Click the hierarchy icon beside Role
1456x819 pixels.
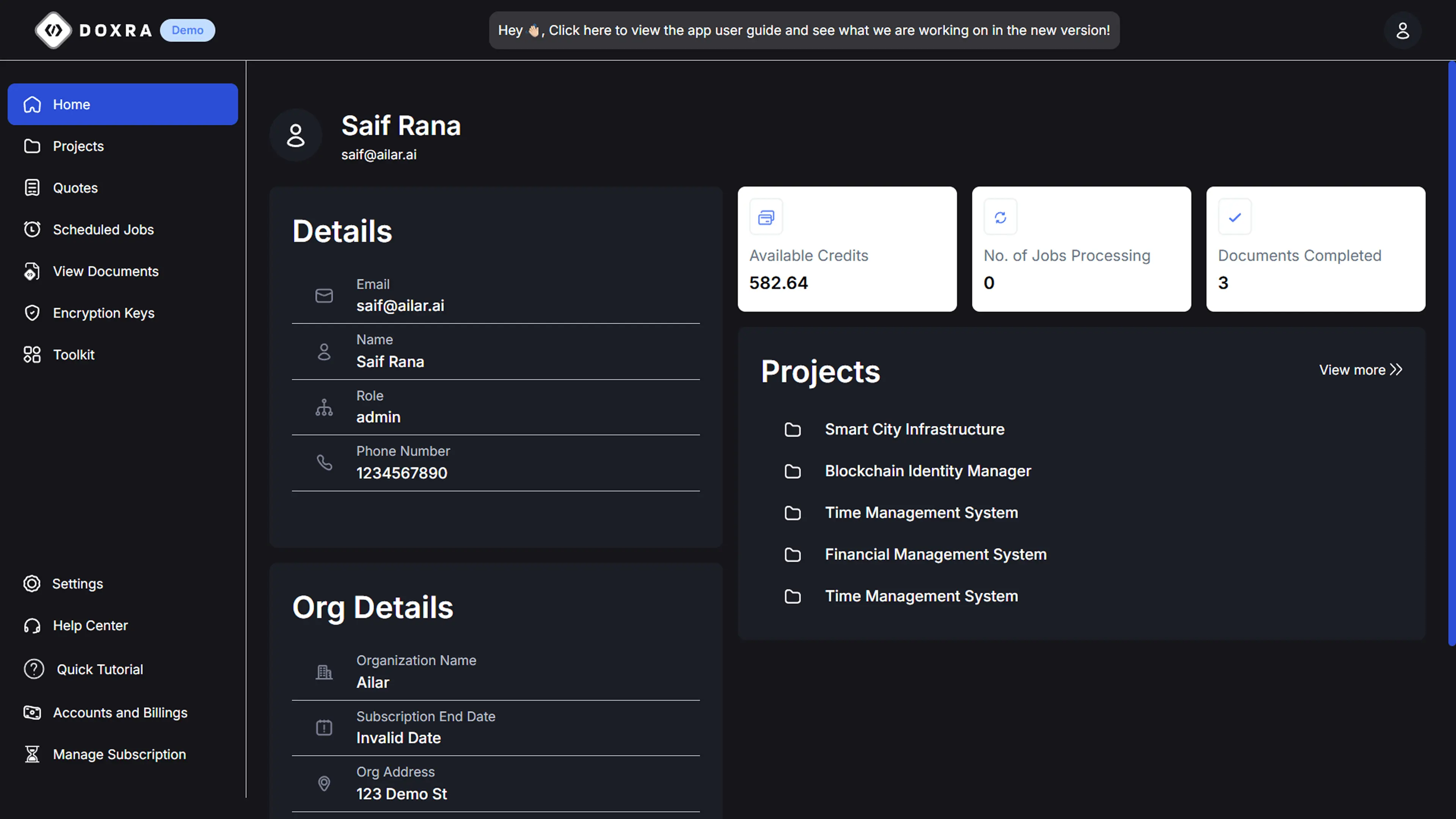(x=324, y=408)
